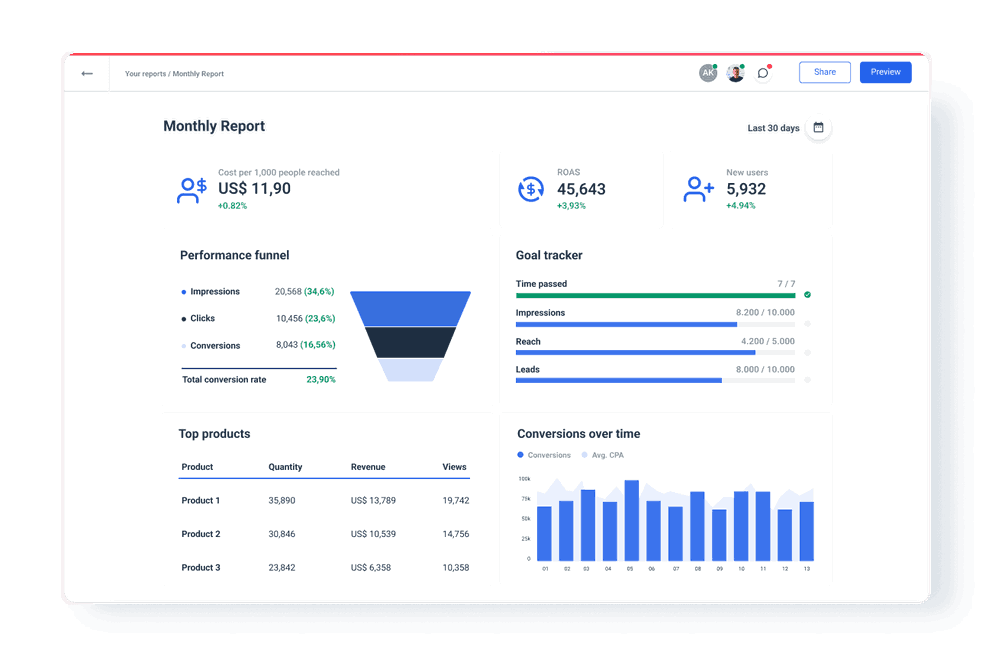992x656 pixels.
Task: Click the Cost per 1,000 people reached icon
Action: click(x=191, y=188)
